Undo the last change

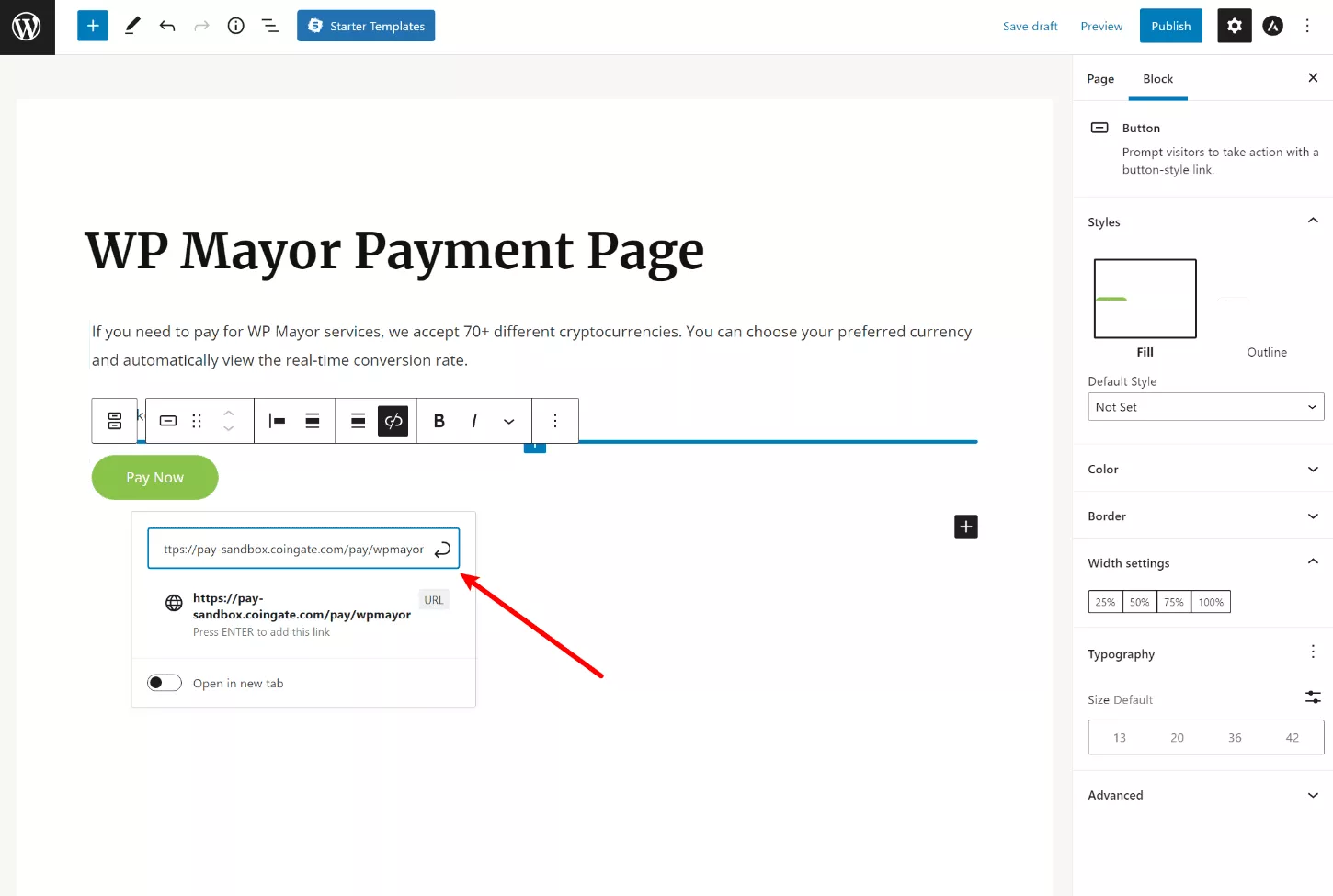[x=167, y=26]
